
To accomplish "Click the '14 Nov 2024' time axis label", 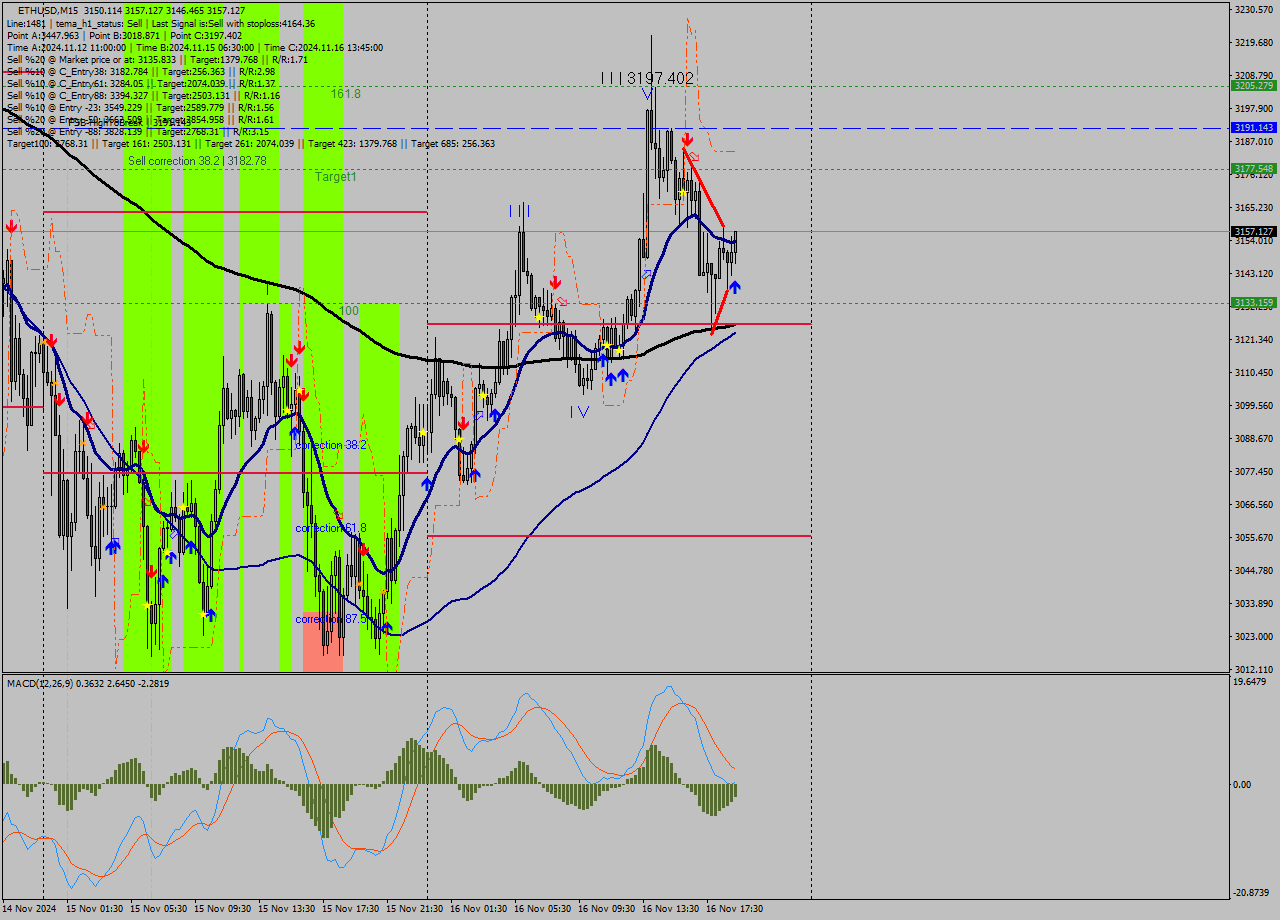I will pyautogui.click(x=29, y=909).
